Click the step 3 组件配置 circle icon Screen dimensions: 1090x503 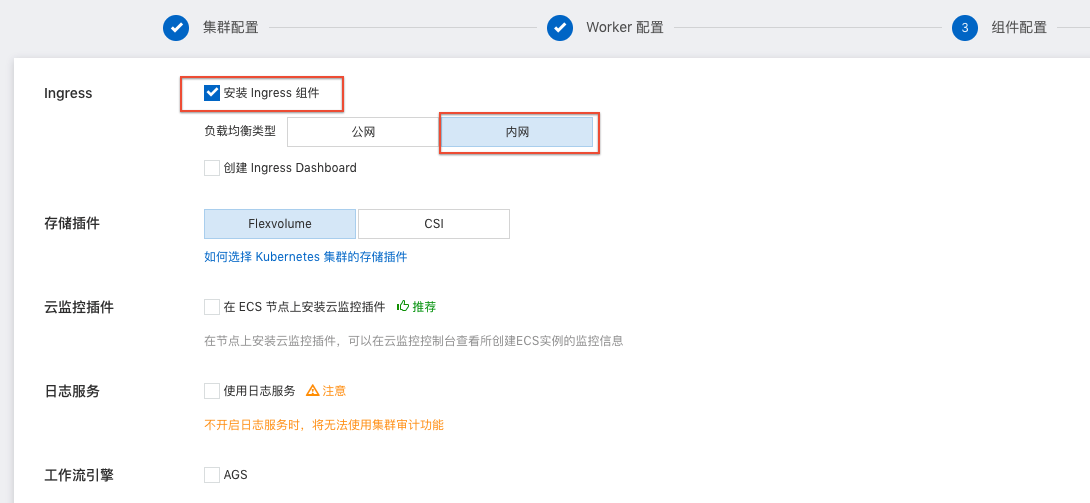pyautogui.click(x=964, y=28)
